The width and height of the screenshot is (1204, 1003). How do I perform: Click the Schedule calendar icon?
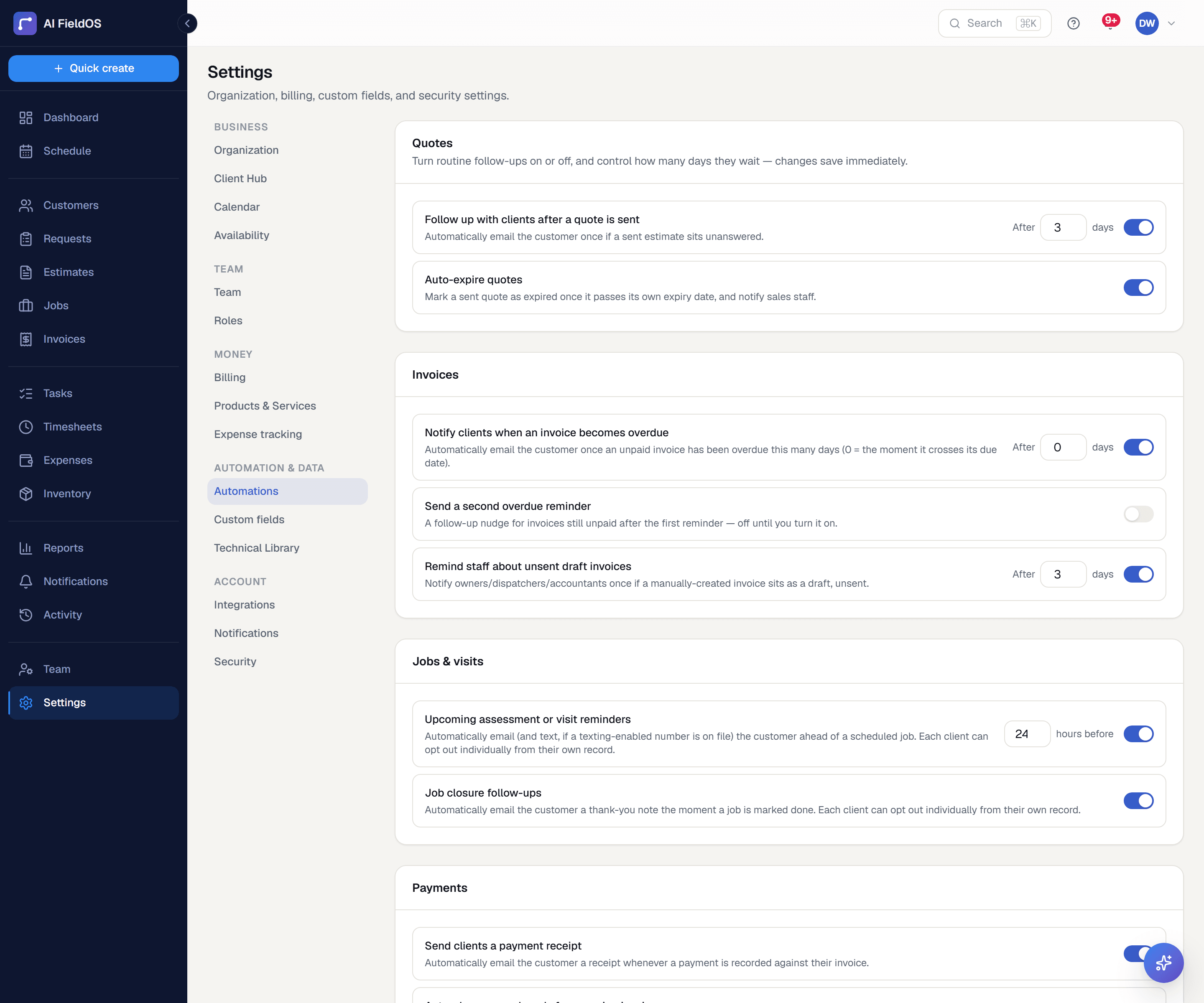pyautogui.click(x=26, y=151)
